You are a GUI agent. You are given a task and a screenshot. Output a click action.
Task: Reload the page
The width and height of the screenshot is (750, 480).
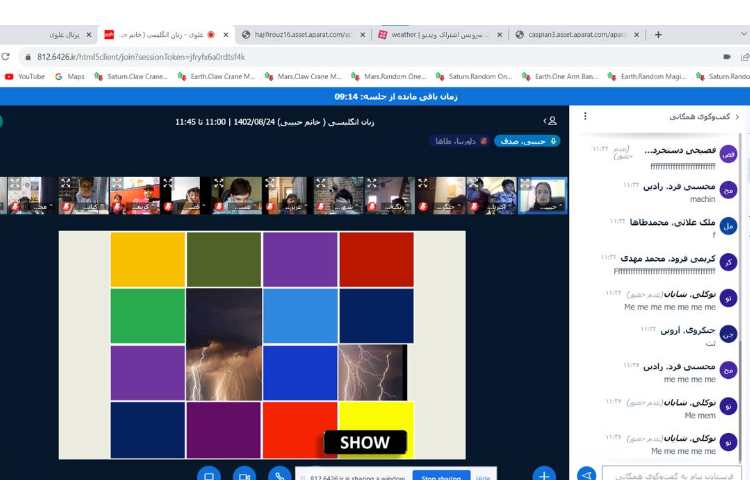point(6,57)
